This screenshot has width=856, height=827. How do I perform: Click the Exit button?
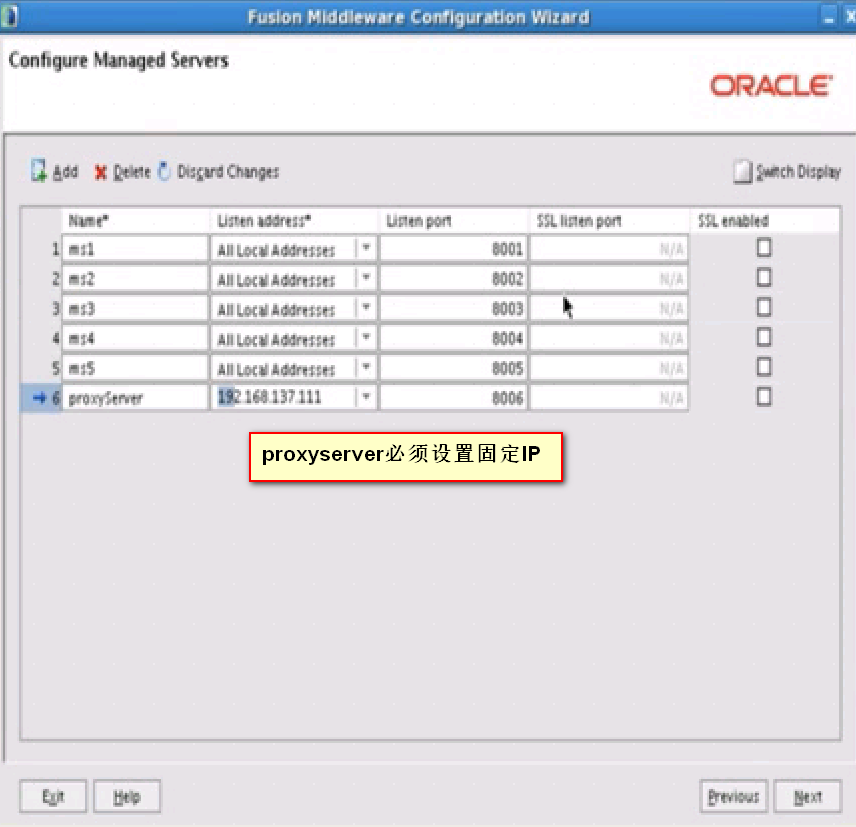pyautogui.click(x=53, y=796)
